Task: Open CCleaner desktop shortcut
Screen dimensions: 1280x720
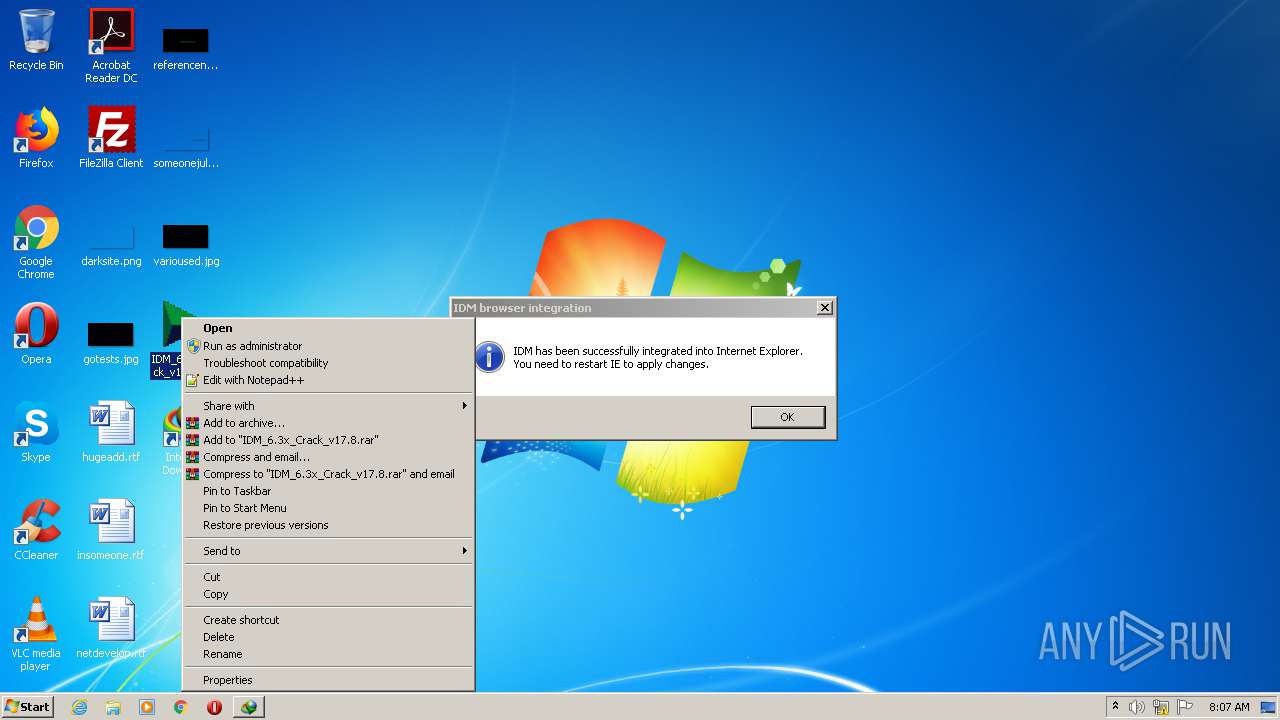Action: (36, 530)
